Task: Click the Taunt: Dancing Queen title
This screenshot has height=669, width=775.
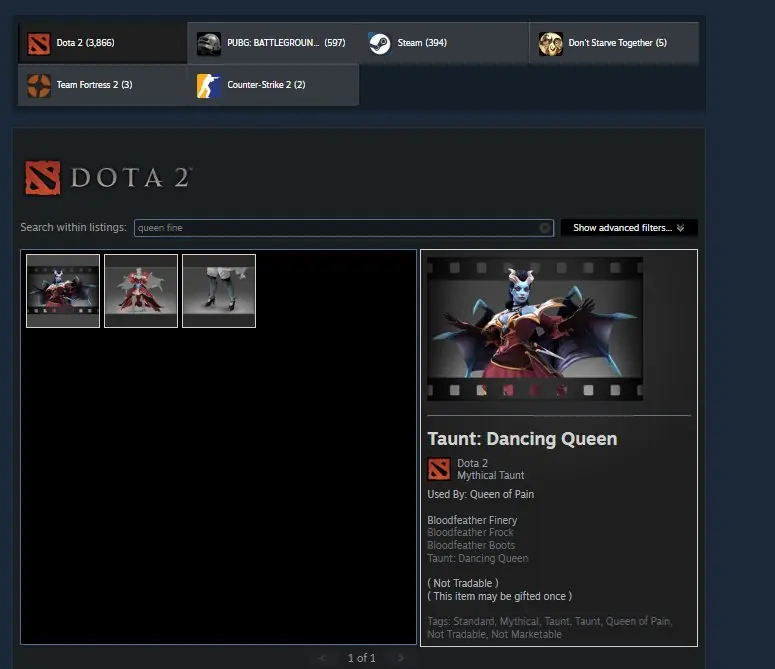Action: click(522, 439)
